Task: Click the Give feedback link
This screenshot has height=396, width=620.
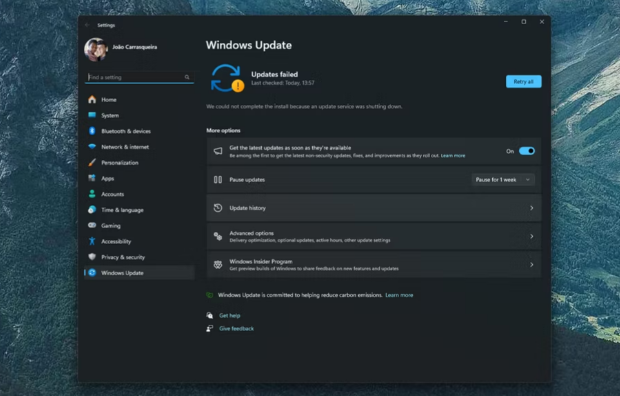Action: [x=236, y=328]
